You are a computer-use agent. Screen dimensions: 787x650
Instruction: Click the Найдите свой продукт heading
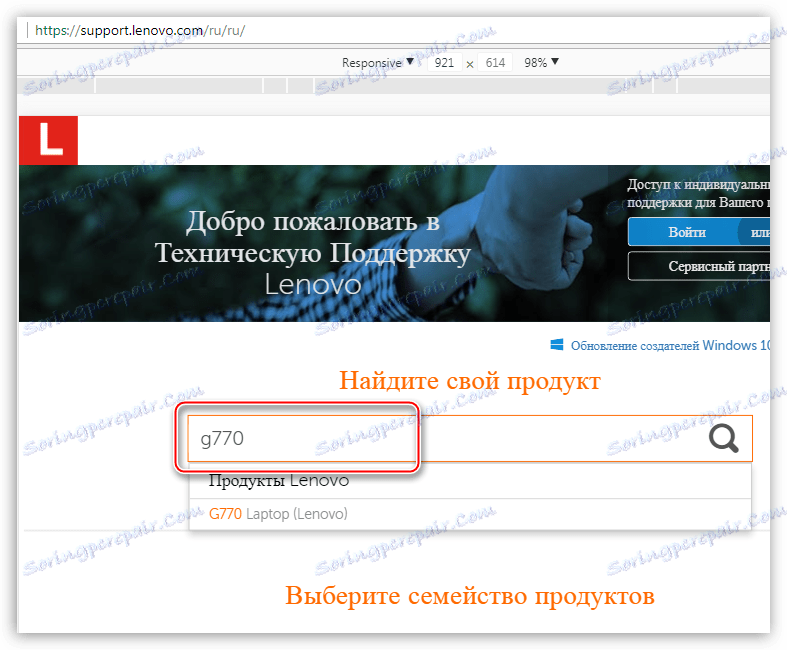(470, 380)
